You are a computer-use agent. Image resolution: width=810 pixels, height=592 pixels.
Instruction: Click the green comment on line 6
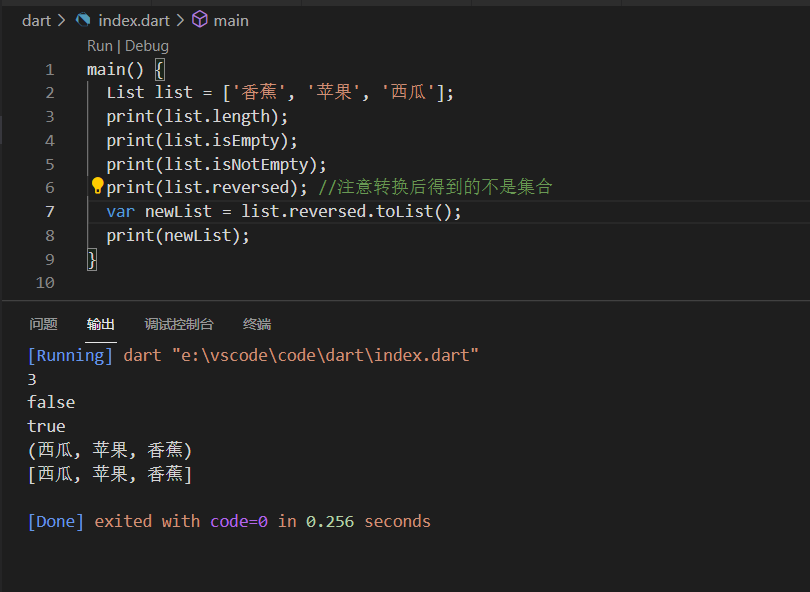pyautogui.click(x=435, y=187)
